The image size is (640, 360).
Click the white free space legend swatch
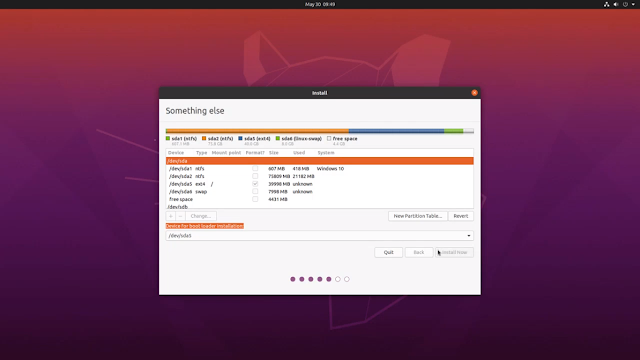pos(329,139)
